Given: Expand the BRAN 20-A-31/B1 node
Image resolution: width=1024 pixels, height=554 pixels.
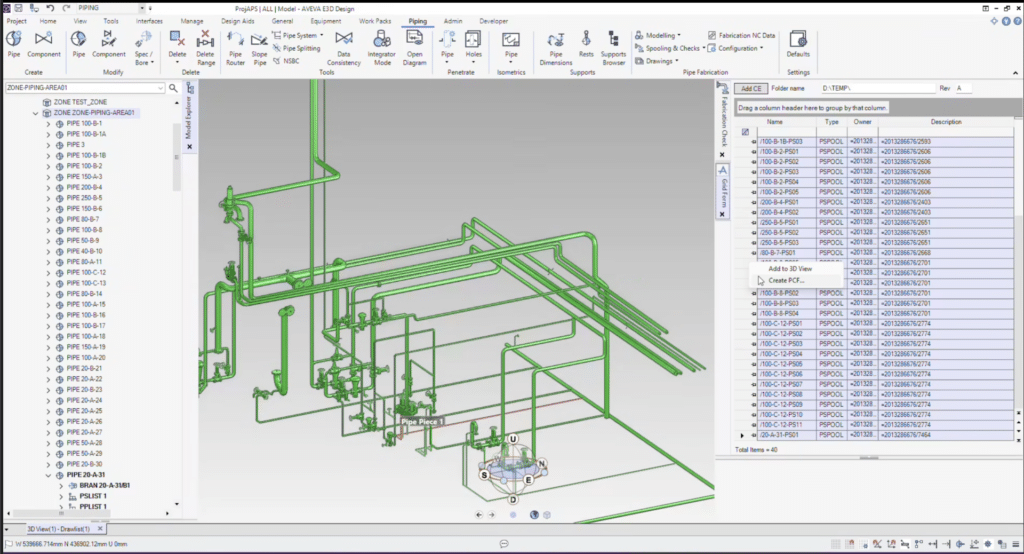Looking at the screenshot, I should coord(61,486).
